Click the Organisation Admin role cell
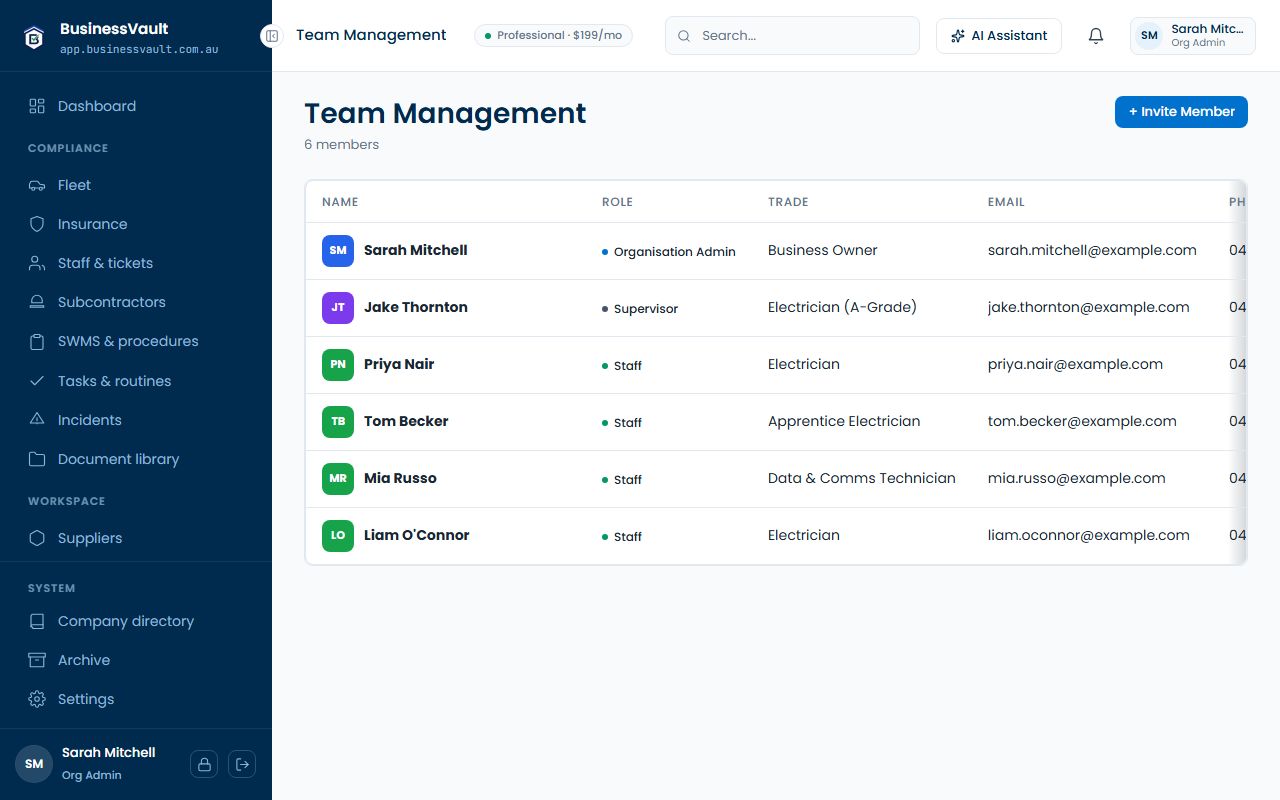Viewport: 1280px width, 800px height. point(669,252)
